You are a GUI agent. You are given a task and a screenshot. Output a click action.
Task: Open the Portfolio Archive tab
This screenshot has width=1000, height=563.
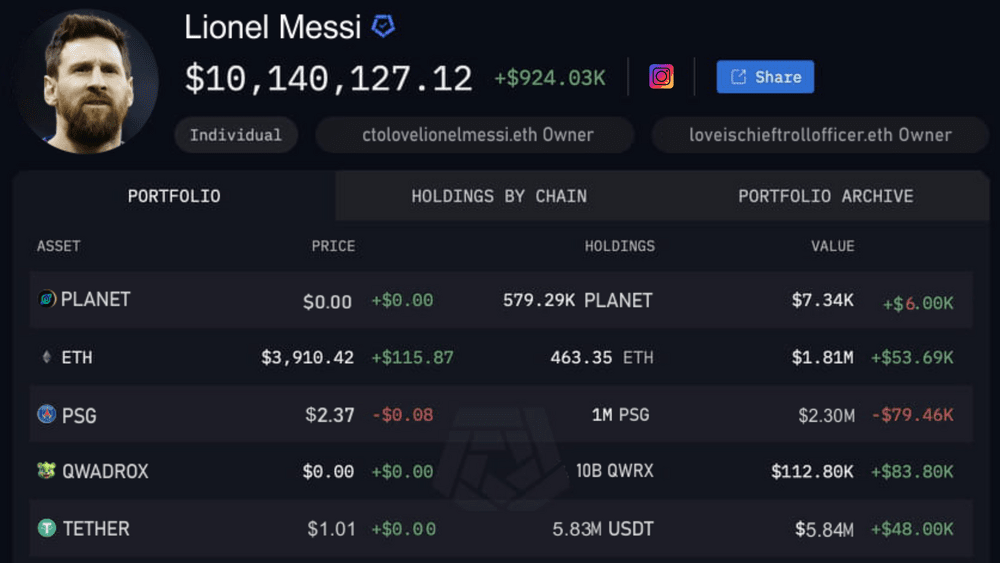pyautogui.click(x=825, y=196)
